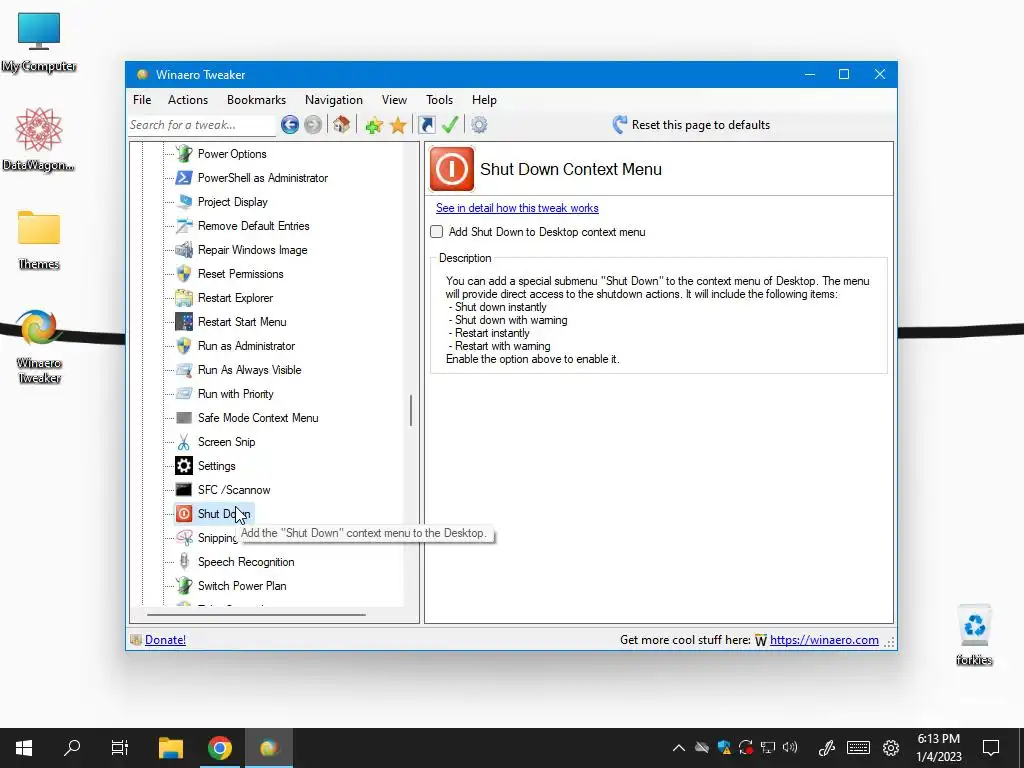Go to Home page via house icon
Image resolution: width=1024 pixels, height=768 pixels.
click(x=342, y=125)
